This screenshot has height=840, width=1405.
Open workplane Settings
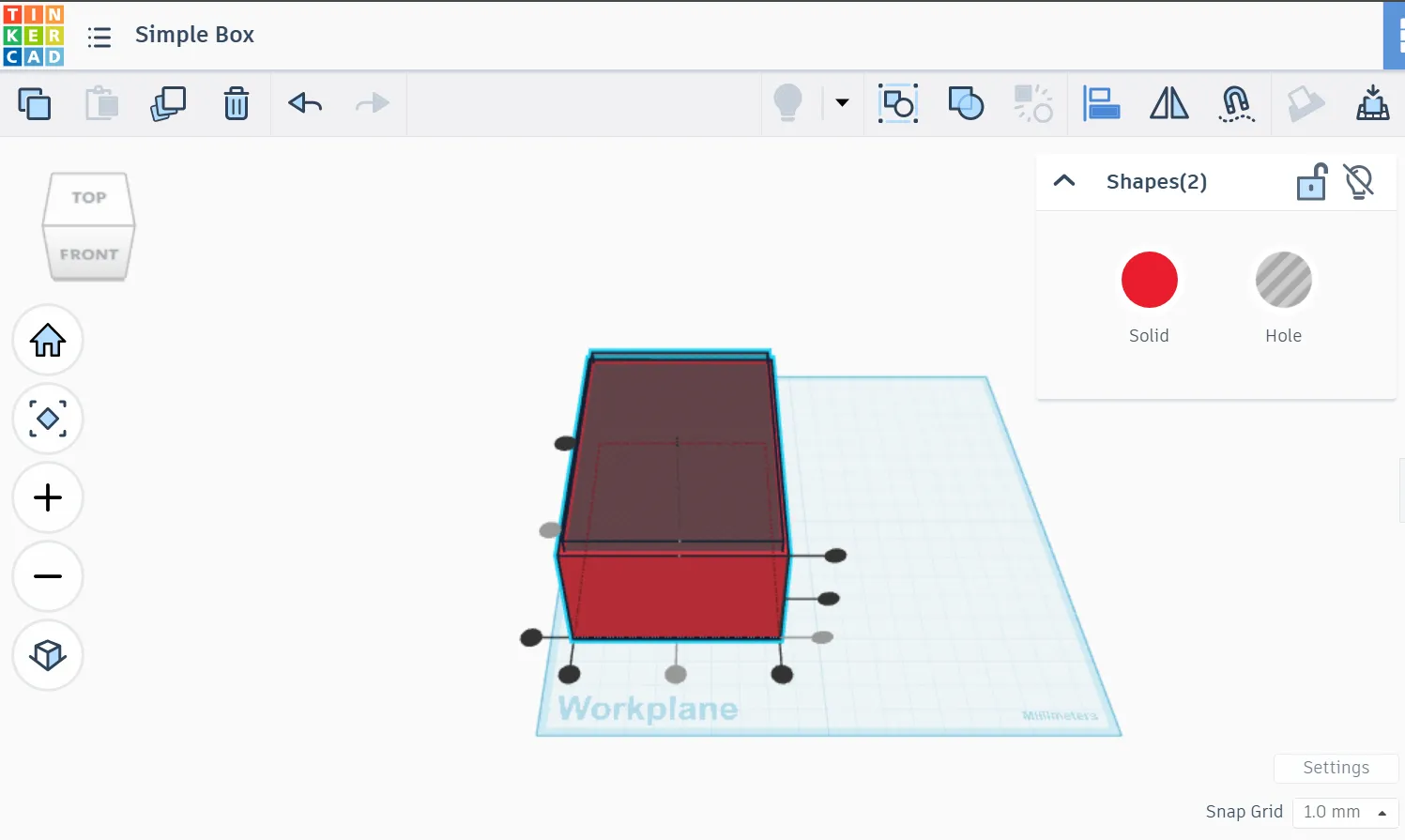pos(1336,768)
